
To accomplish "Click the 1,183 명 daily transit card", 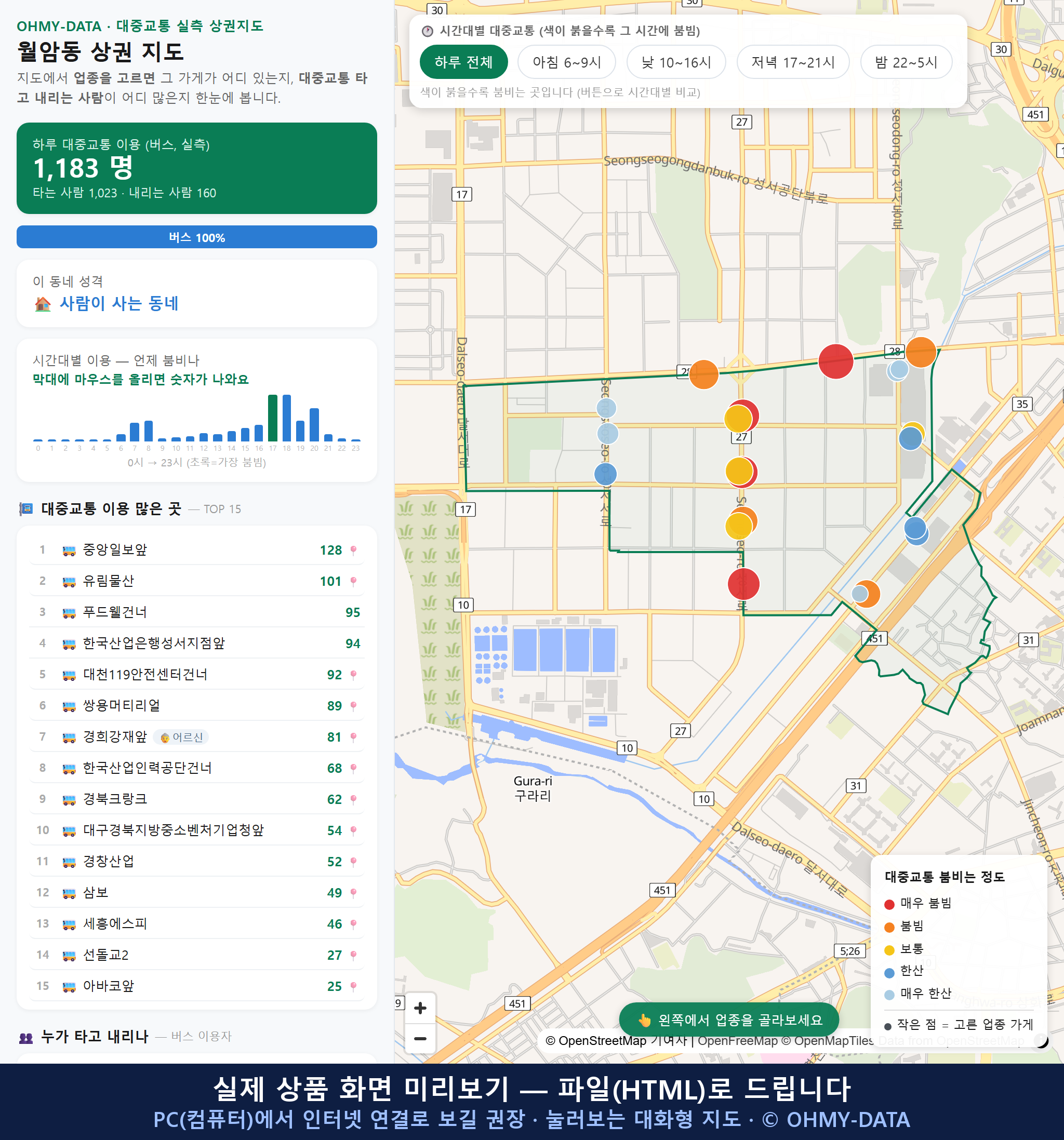I will [197, 168].
